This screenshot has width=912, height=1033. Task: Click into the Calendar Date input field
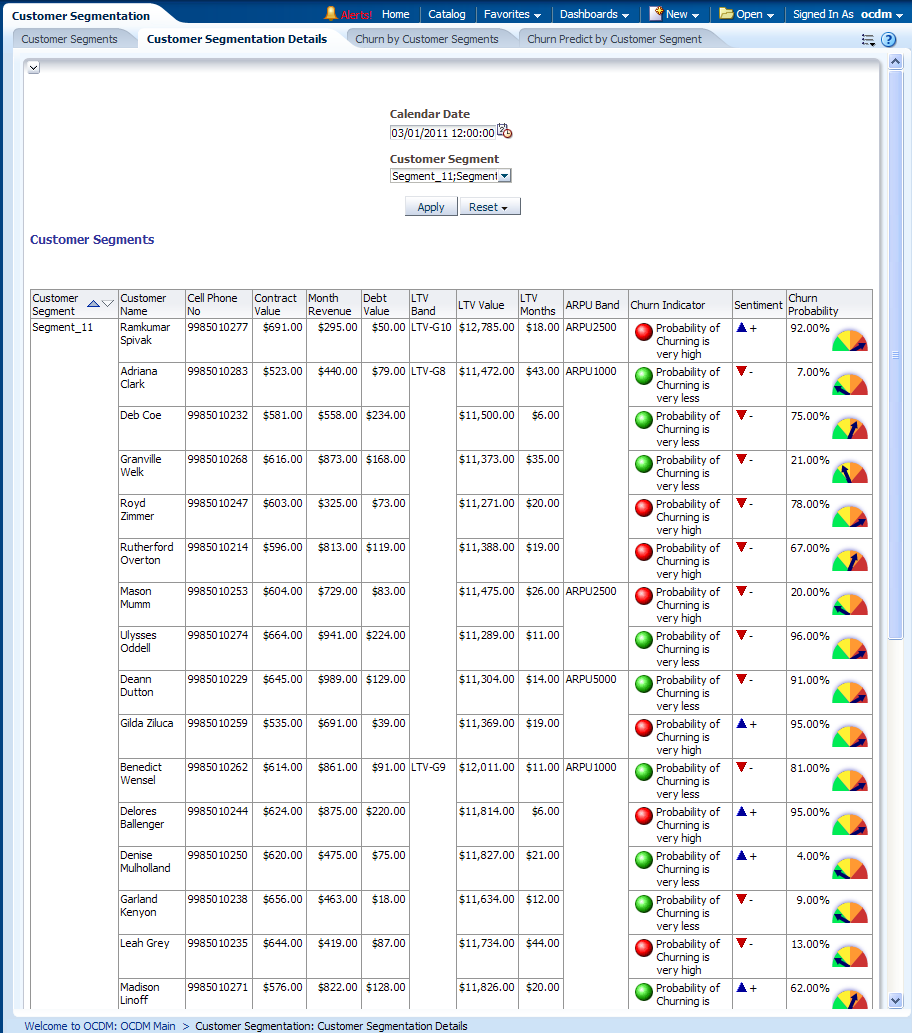[x=442, y=132]
